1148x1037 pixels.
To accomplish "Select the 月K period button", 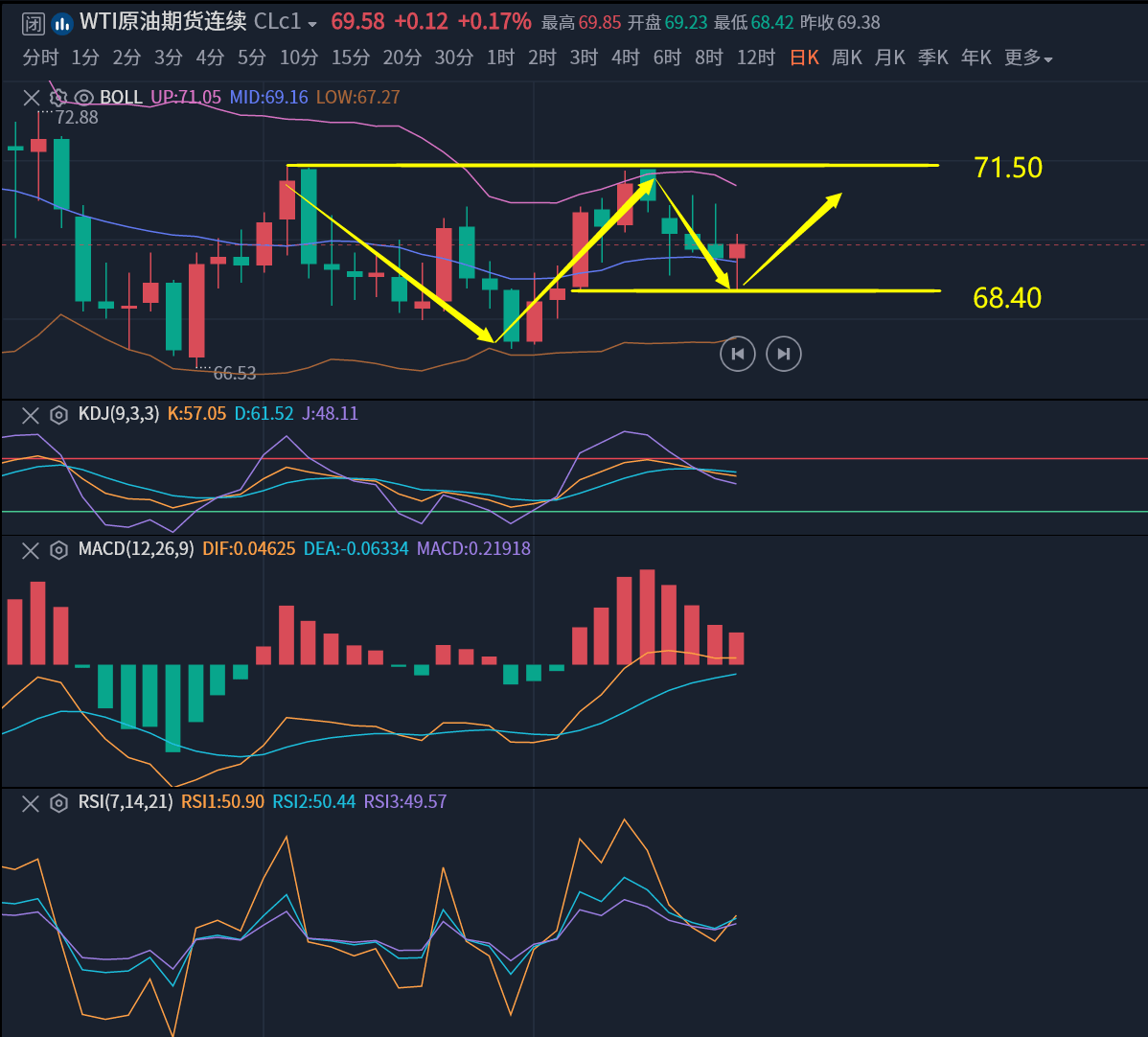I will tap(889, 58).
